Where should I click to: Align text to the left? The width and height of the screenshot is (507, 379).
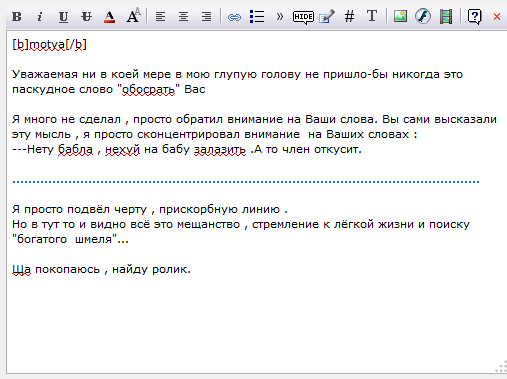coord(160,16)
